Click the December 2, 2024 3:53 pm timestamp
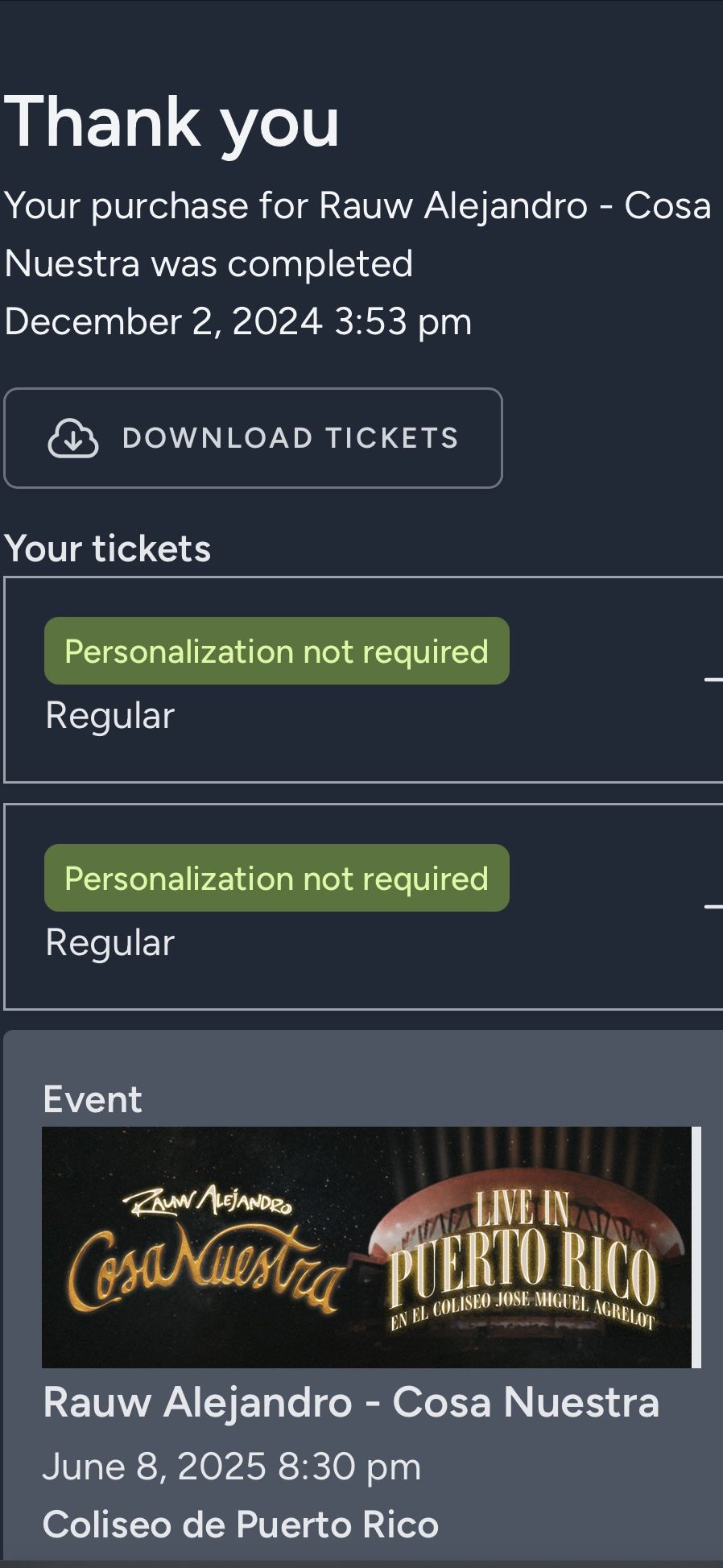723x1568 pixels. pos(238,321)
